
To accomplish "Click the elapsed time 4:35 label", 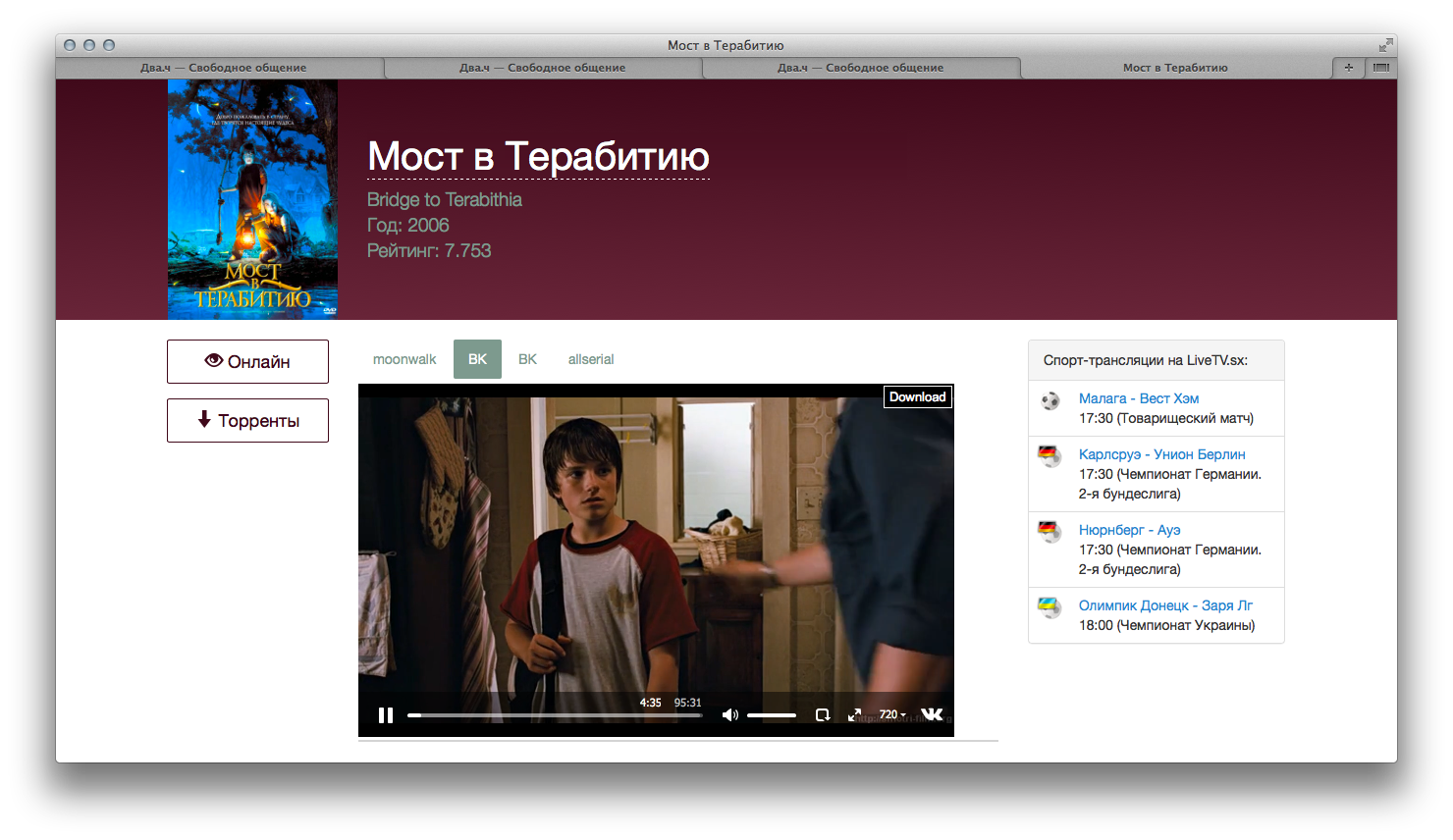I will 650,703.
